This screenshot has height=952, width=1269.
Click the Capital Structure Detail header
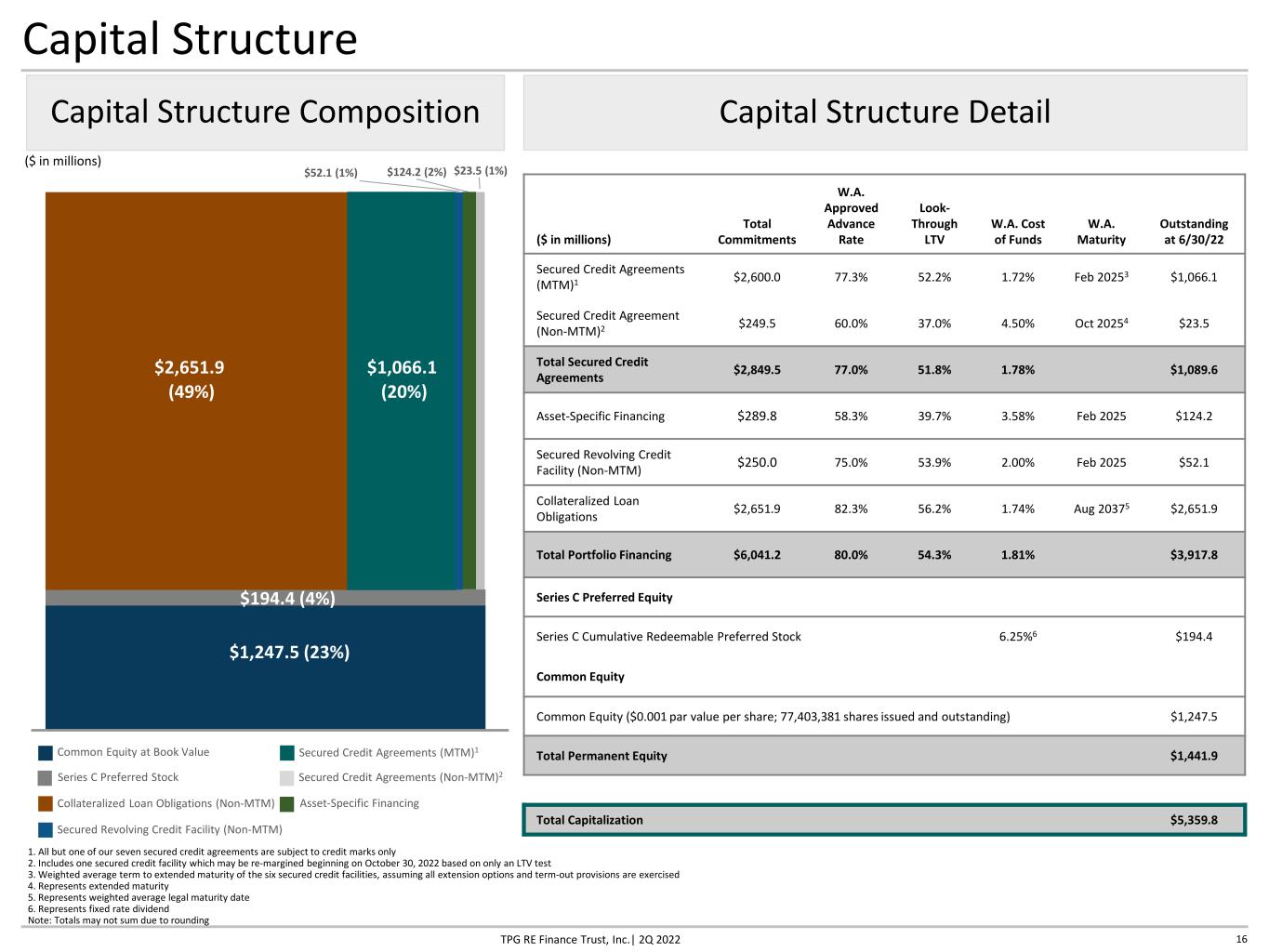point(885,112)
